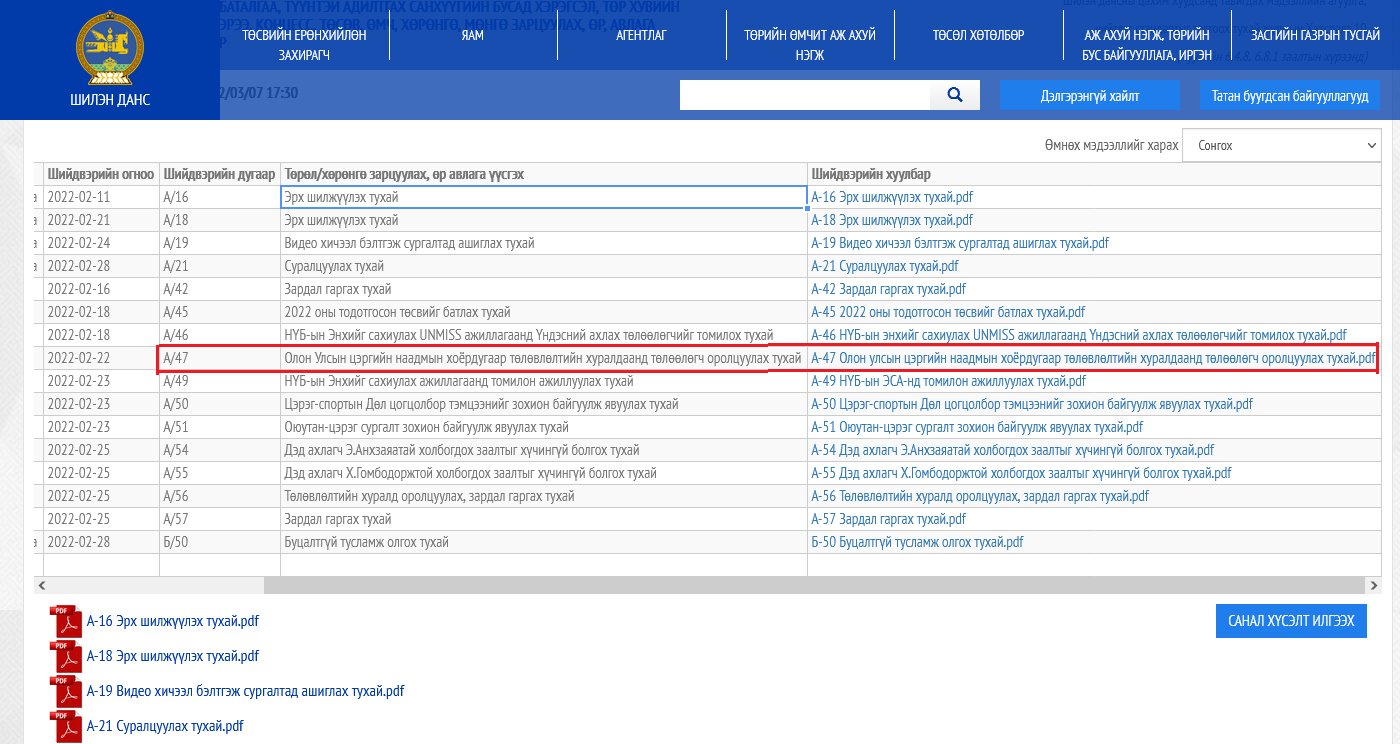The image size is (1400, 744).
Task: Click the horizontal scrollbar thumb of table
Action: [x=815, y=585]
